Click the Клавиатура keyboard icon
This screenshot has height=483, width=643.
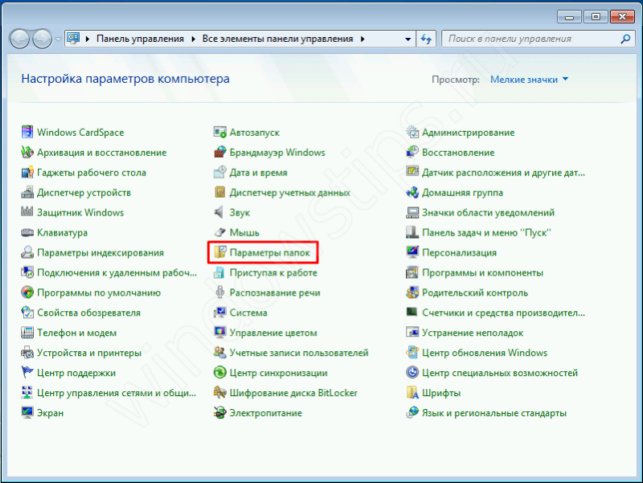(27, 232)
